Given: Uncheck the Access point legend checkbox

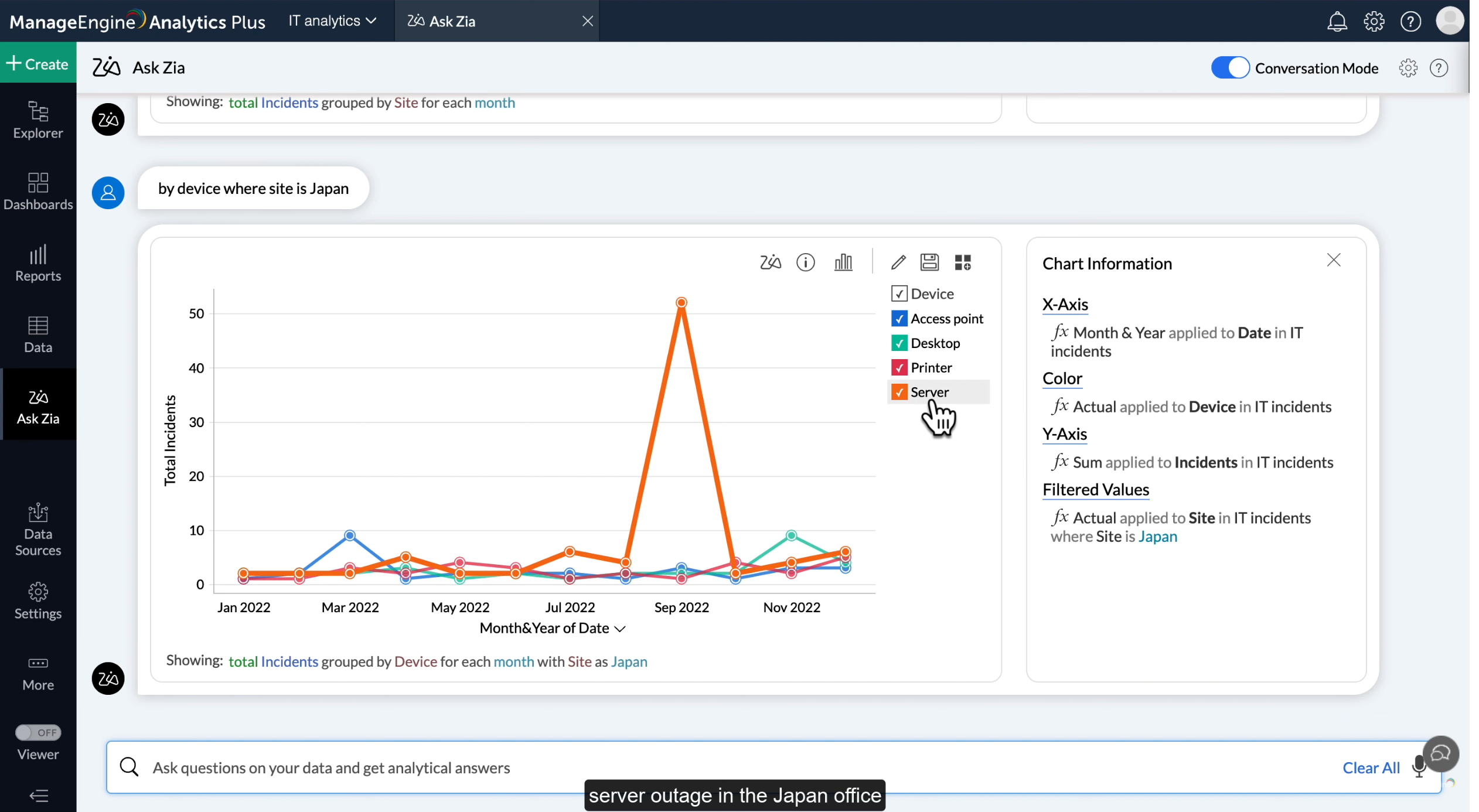Looking at the screenshot, I should tap(899, 319).
